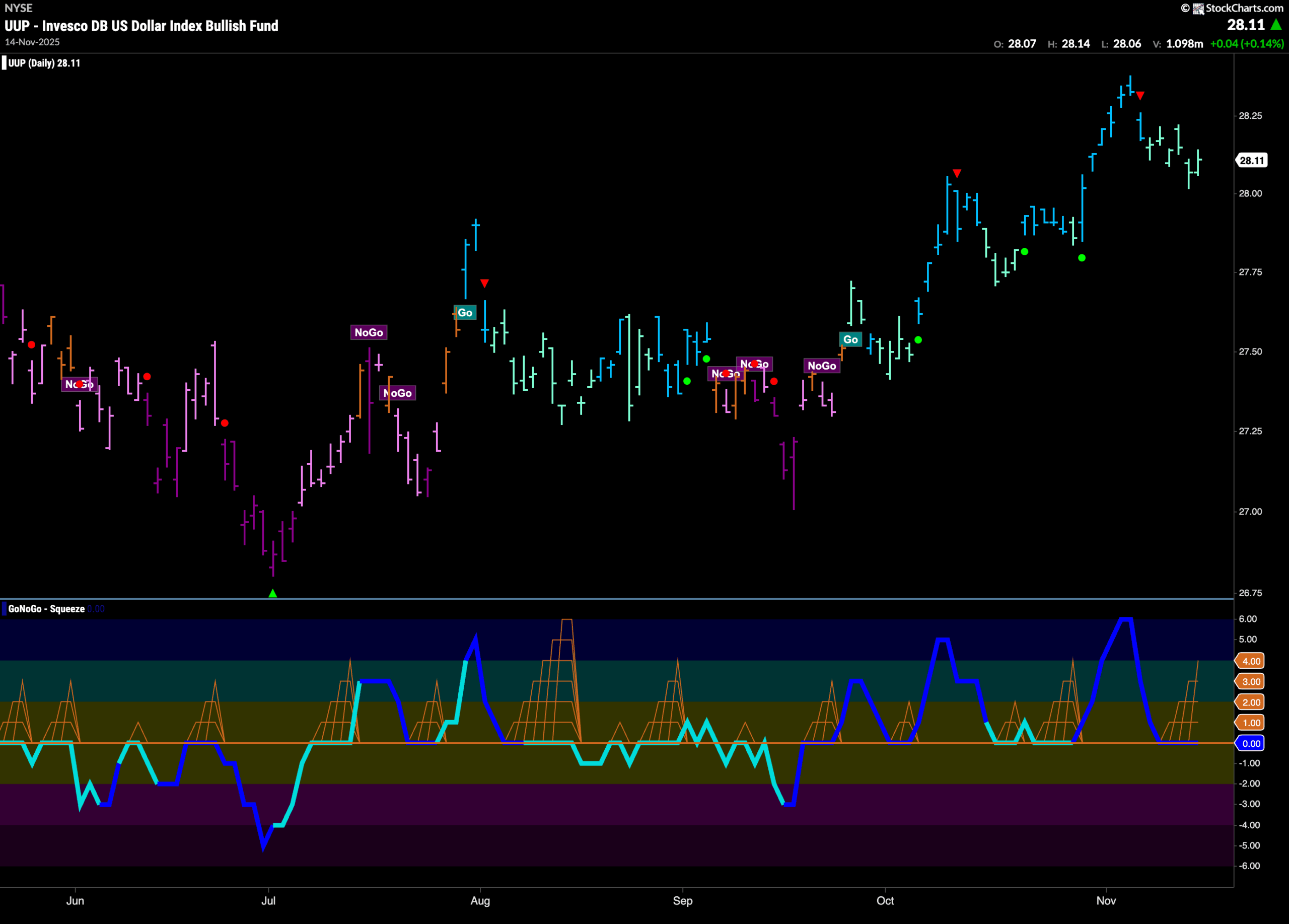Click the NoGo label in early June
This screenshot has height=924, width=1289.
80,385
